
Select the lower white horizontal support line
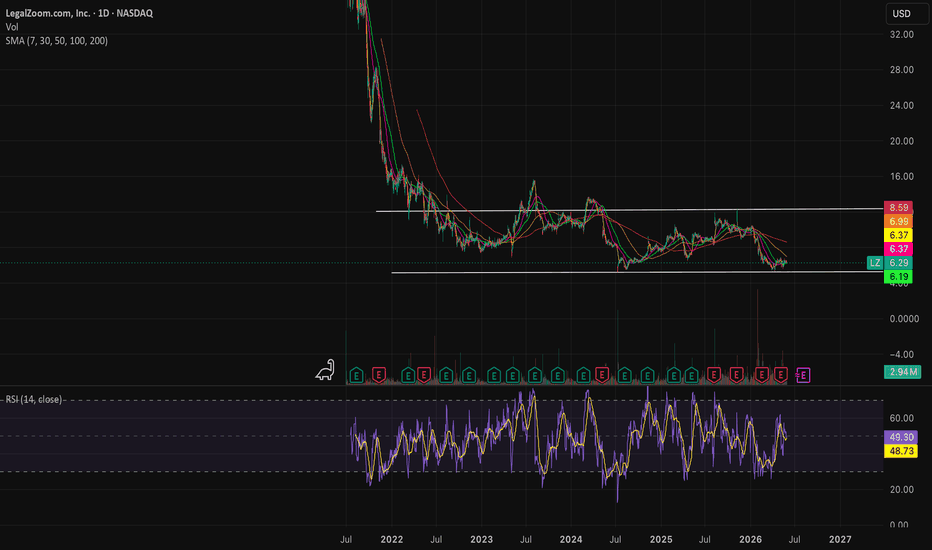pos(637,272)
